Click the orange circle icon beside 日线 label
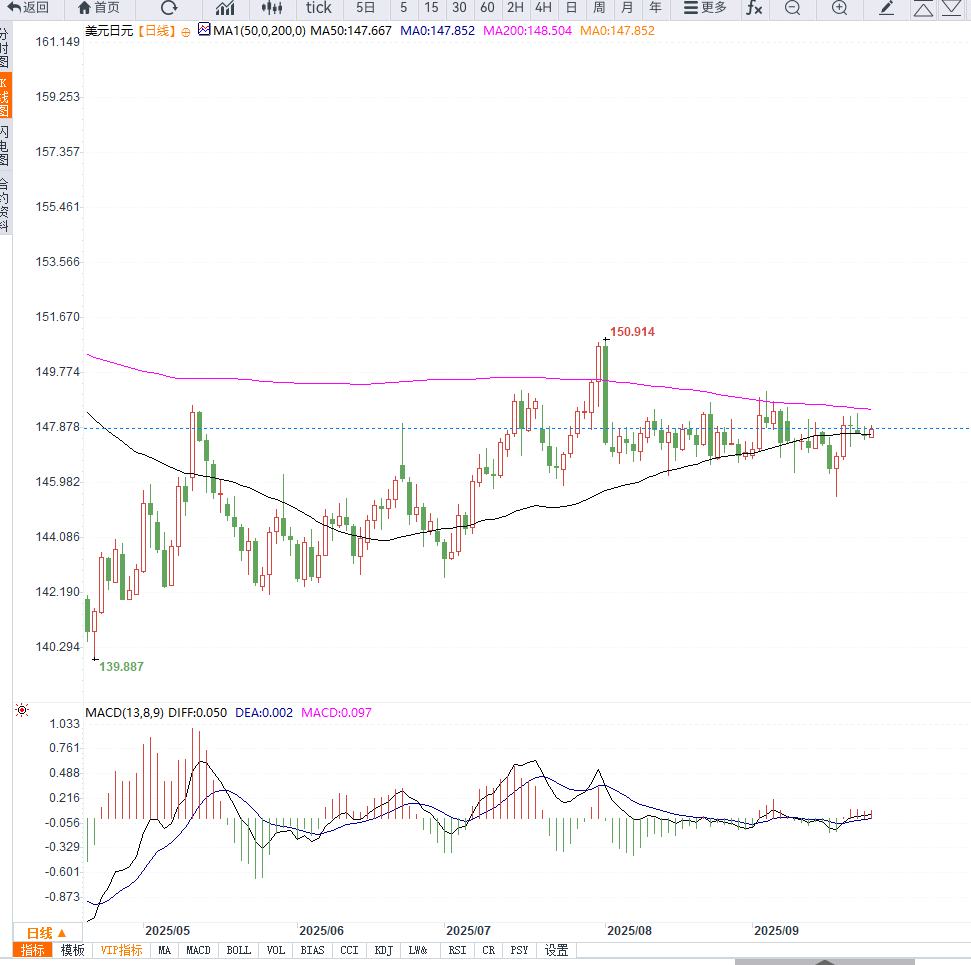 [186, 32]
